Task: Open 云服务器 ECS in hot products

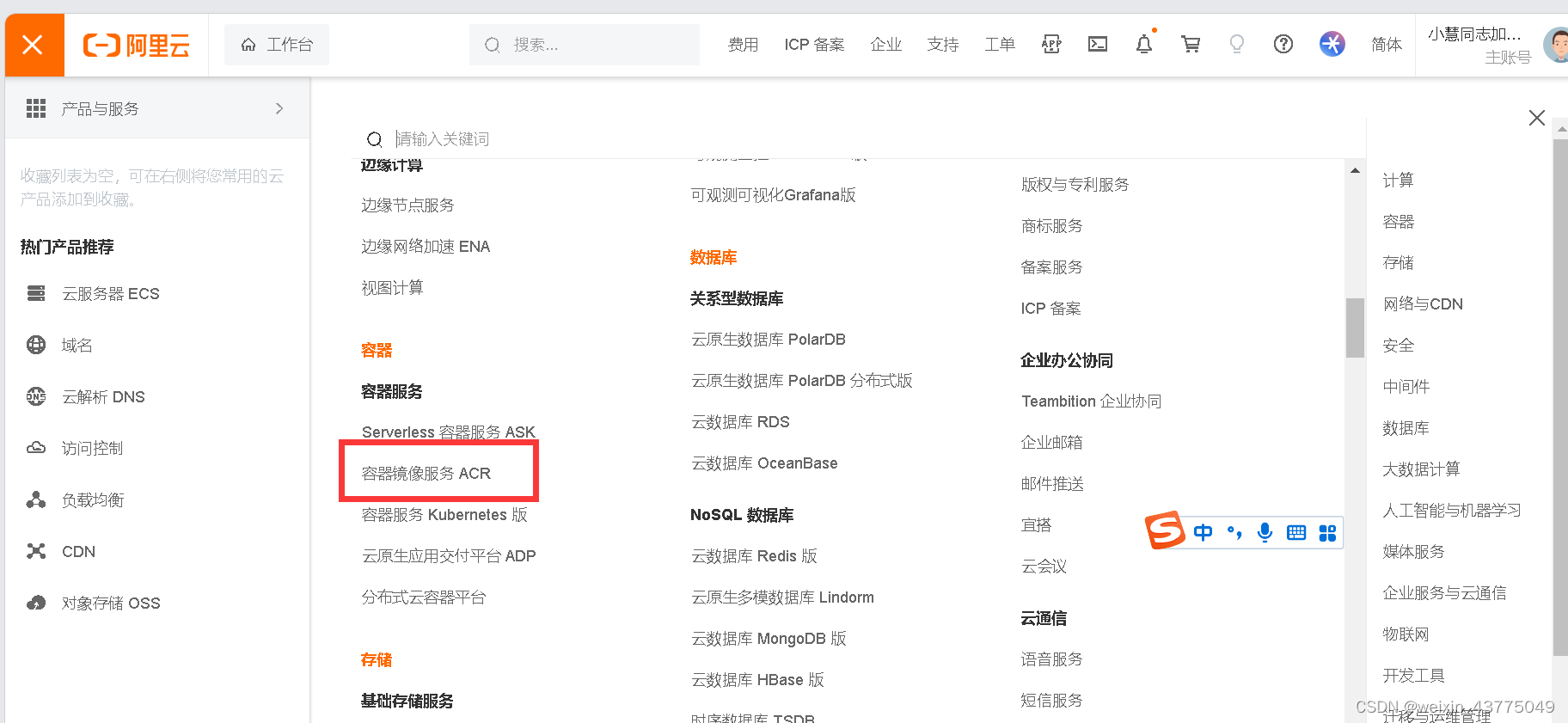Action: [x=110, y=294]
